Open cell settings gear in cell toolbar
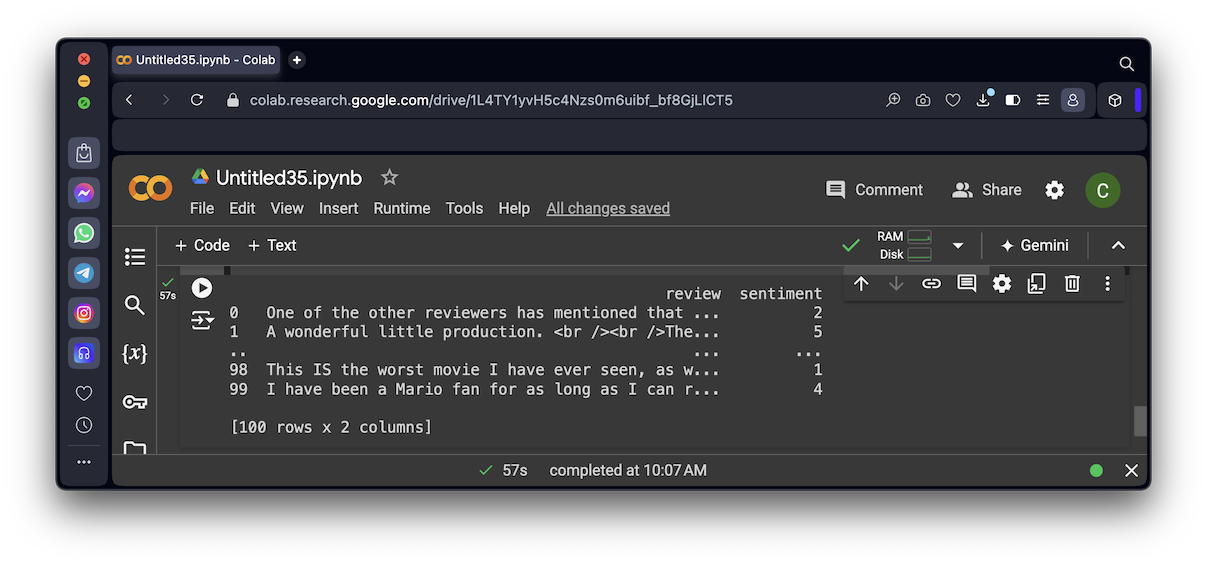The image size is (1207, 564). pyautogui.click(x=1002, y=284)
